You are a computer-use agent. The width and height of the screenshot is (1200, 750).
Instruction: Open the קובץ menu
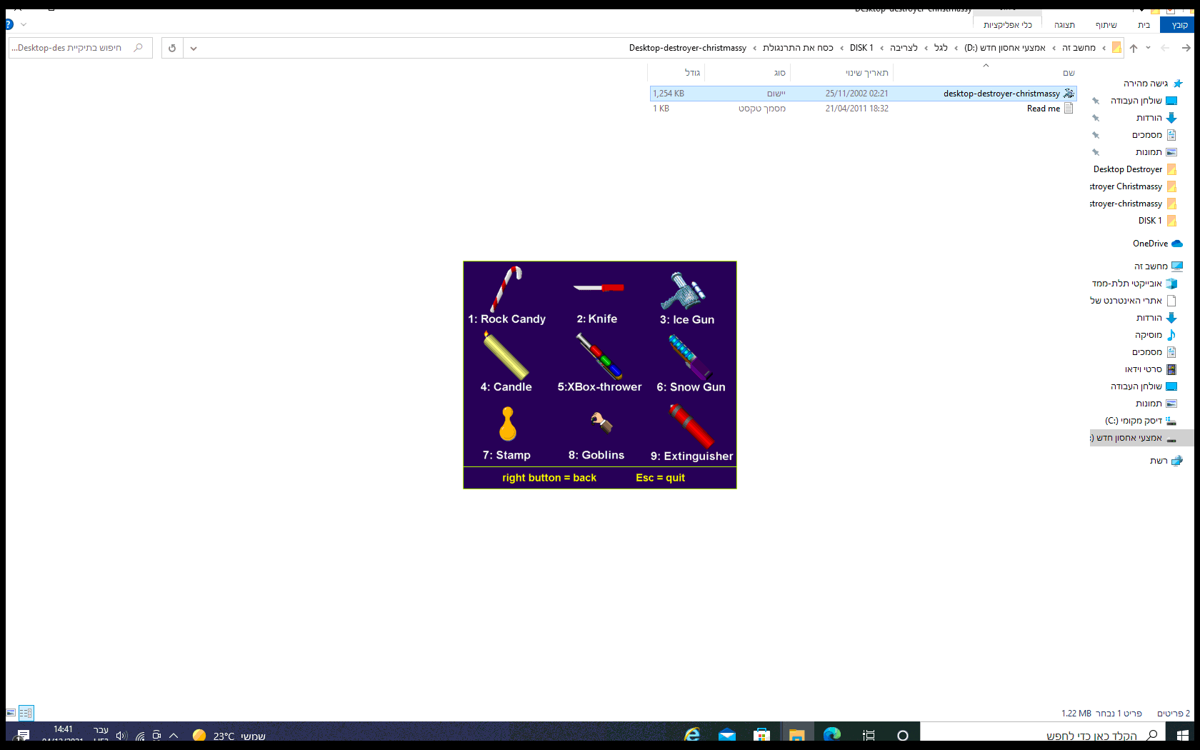1176,25
